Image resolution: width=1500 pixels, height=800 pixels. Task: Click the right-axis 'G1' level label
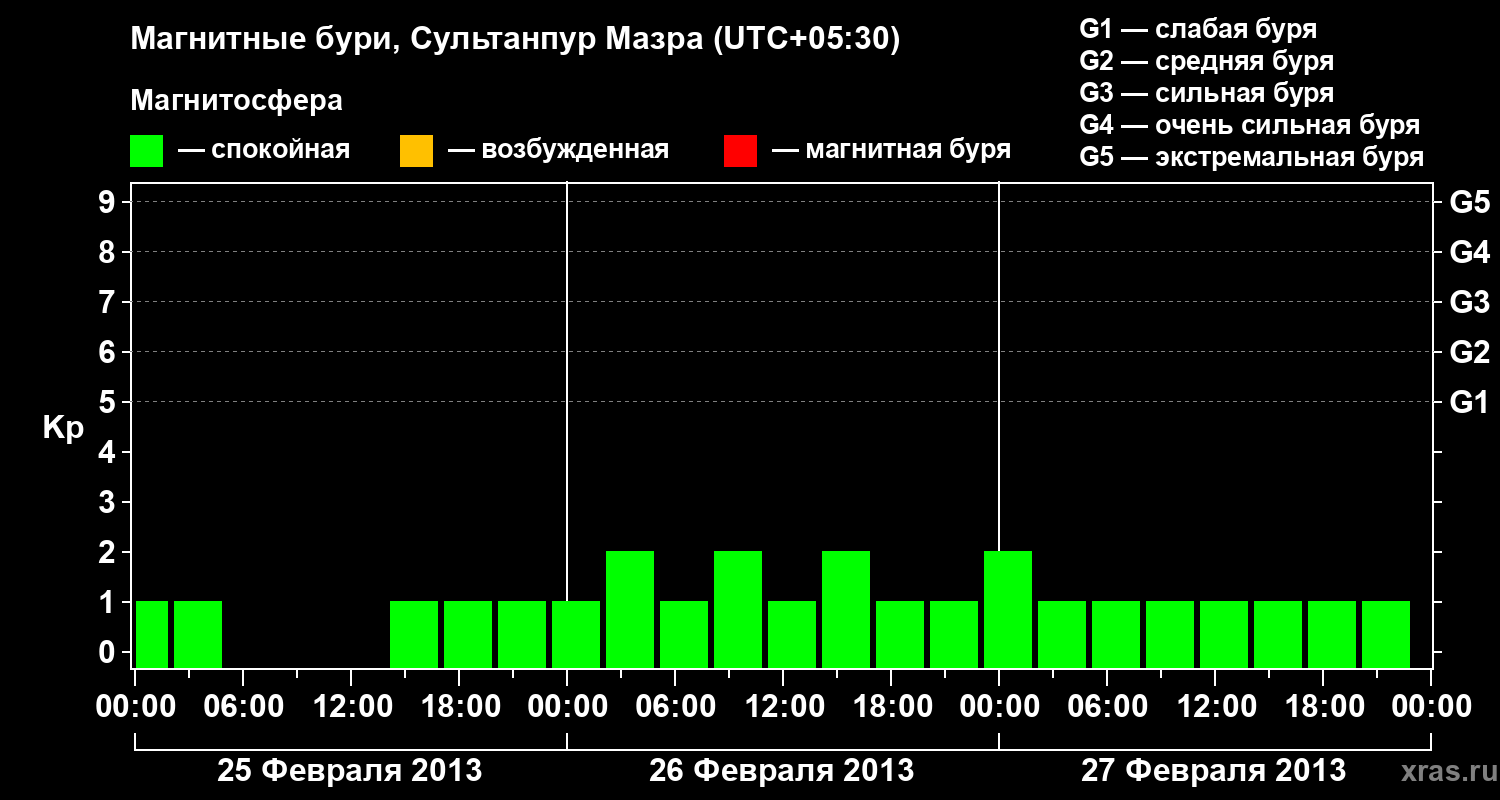click(x=1470, y=402)
